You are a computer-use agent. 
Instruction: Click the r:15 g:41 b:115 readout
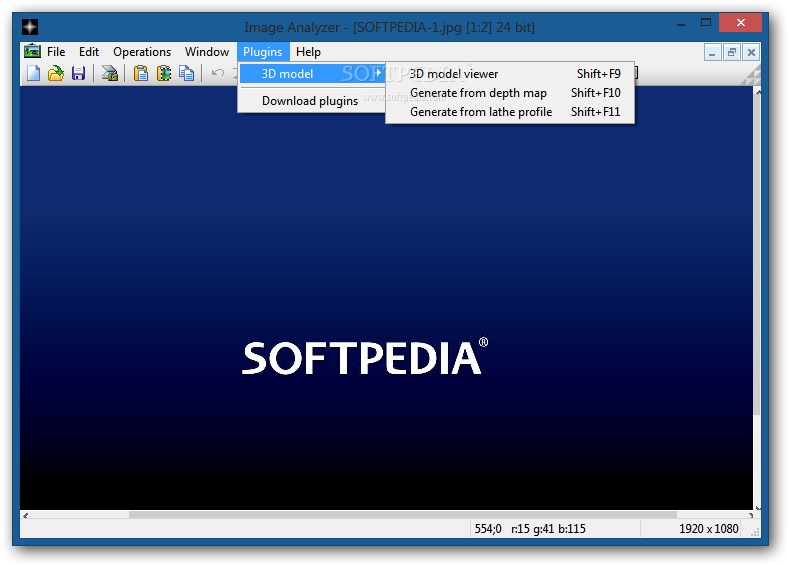pos(548,529)
